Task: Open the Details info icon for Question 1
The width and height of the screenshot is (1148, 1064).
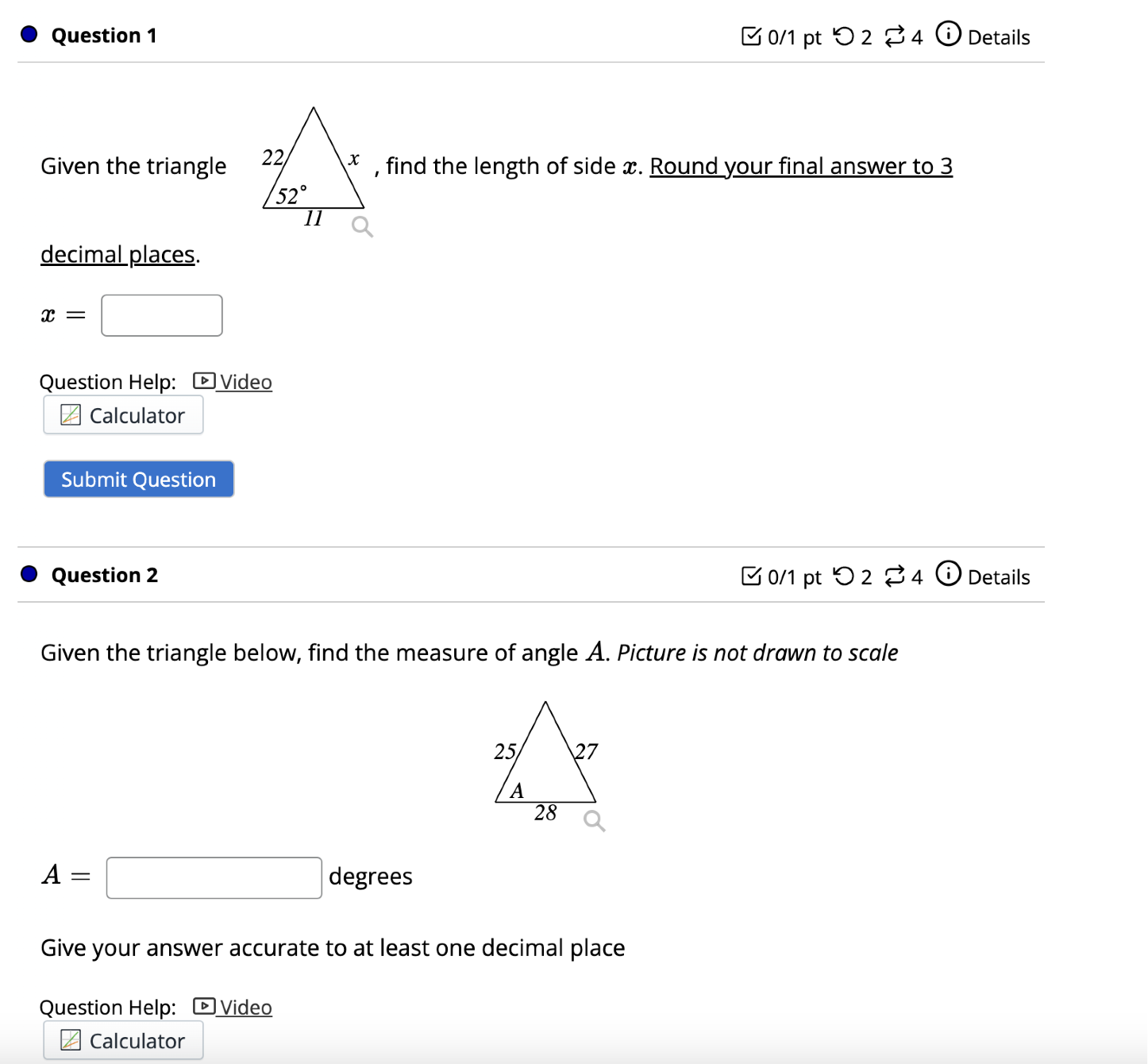Action: click(948, 36)
